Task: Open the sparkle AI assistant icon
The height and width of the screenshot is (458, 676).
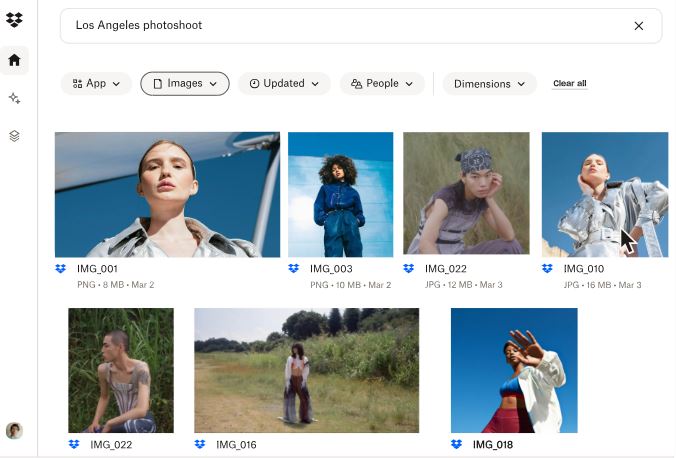Action: click(x=14, y=98)
